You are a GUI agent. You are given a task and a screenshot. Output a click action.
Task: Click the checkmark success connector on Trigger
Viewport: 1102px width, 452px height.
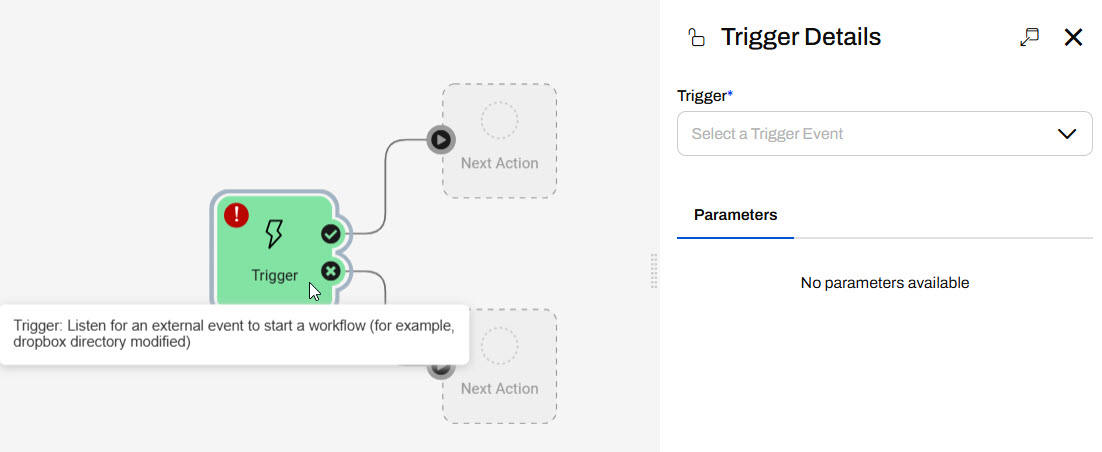331,234
